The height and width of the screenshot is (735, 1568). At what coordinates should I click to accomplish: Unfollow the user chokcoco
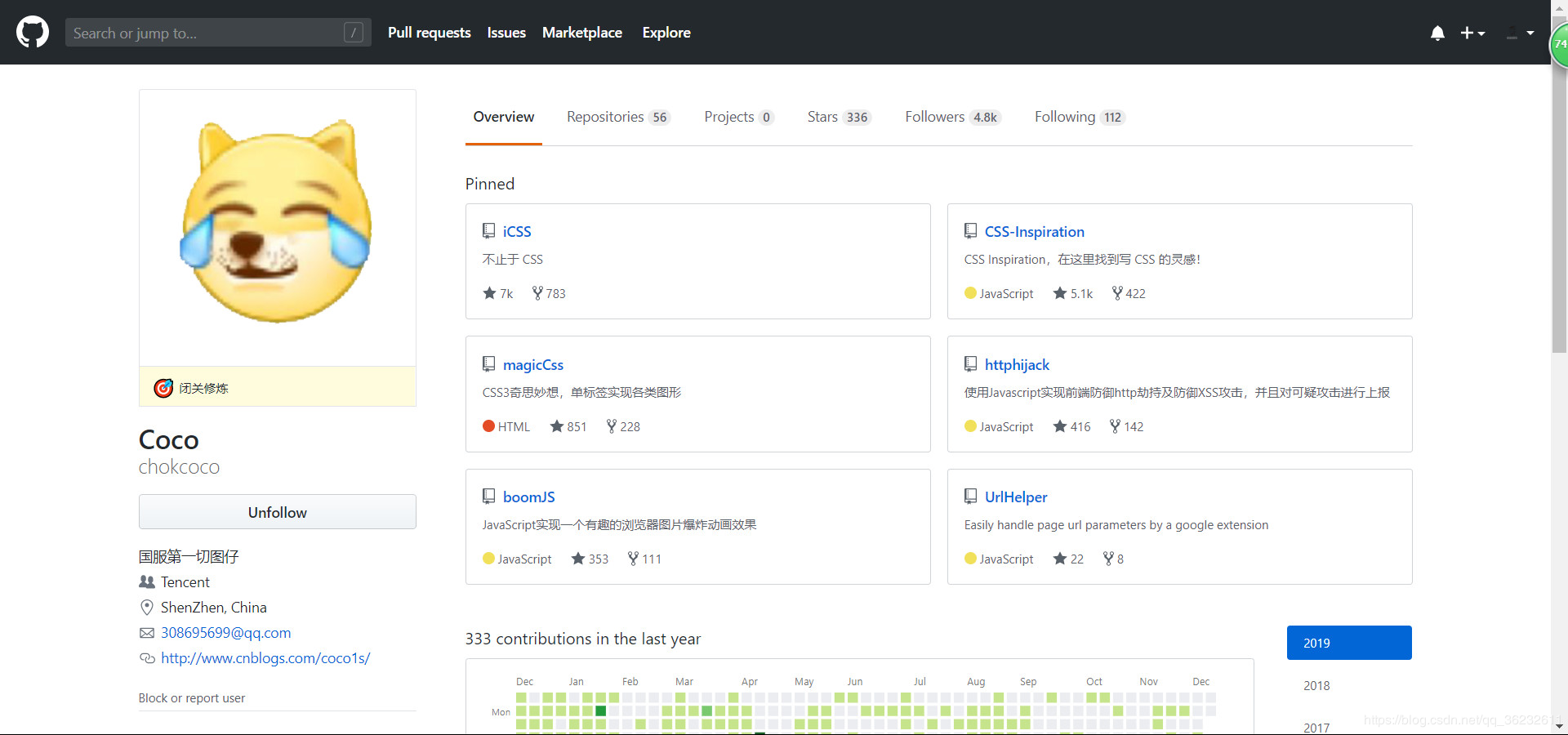[x=278, y=512]
